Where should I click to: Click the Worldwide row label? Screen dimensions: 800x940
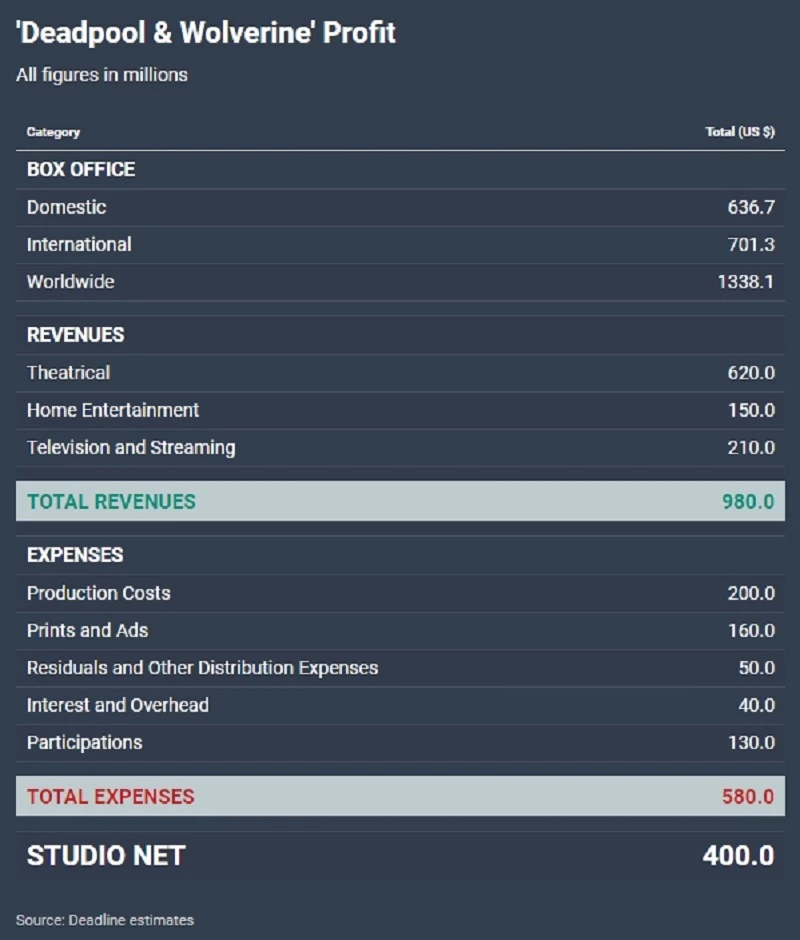click(x=71, y=282)
